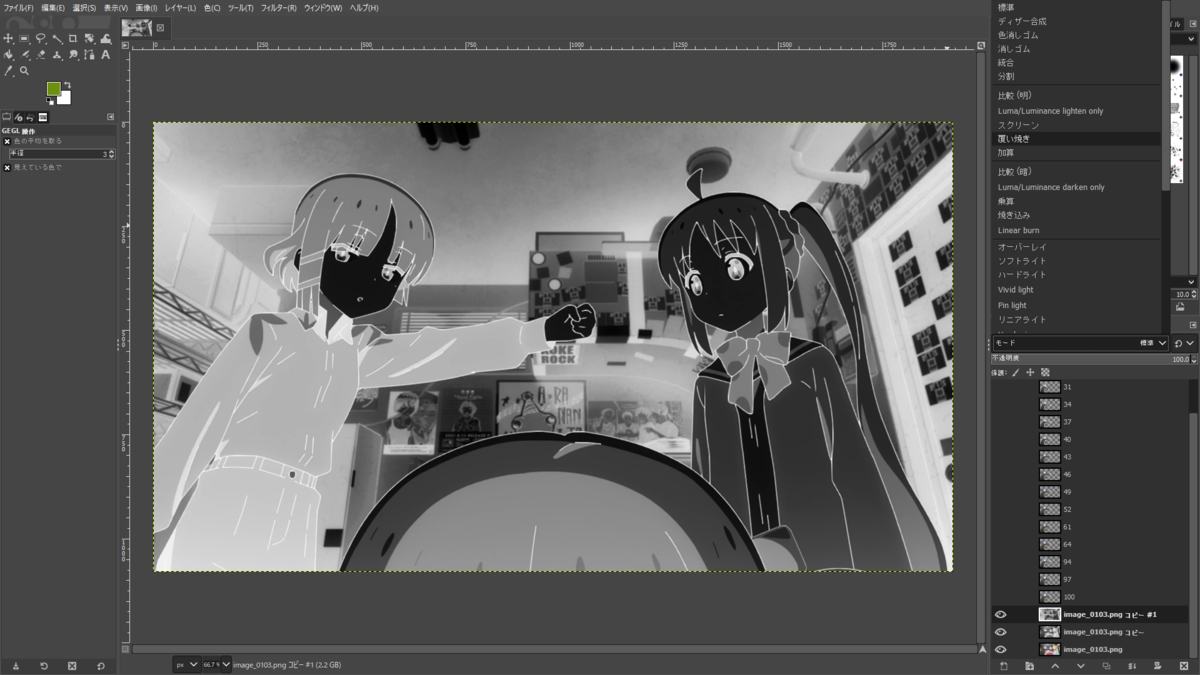Viewport: 1200px width, 675px height.
Task: Hide the bottom image_0103.png layer
Action: point(1000,650)
